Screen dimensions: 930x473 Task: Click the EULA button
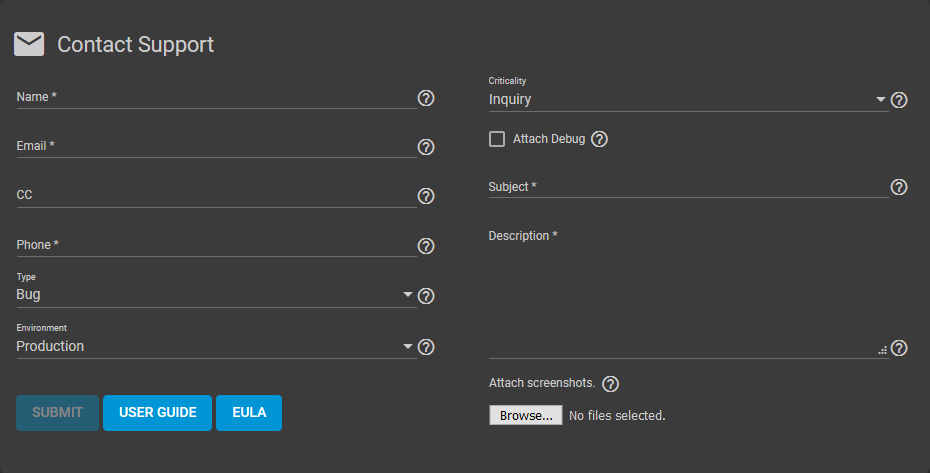tap(249, 412)
